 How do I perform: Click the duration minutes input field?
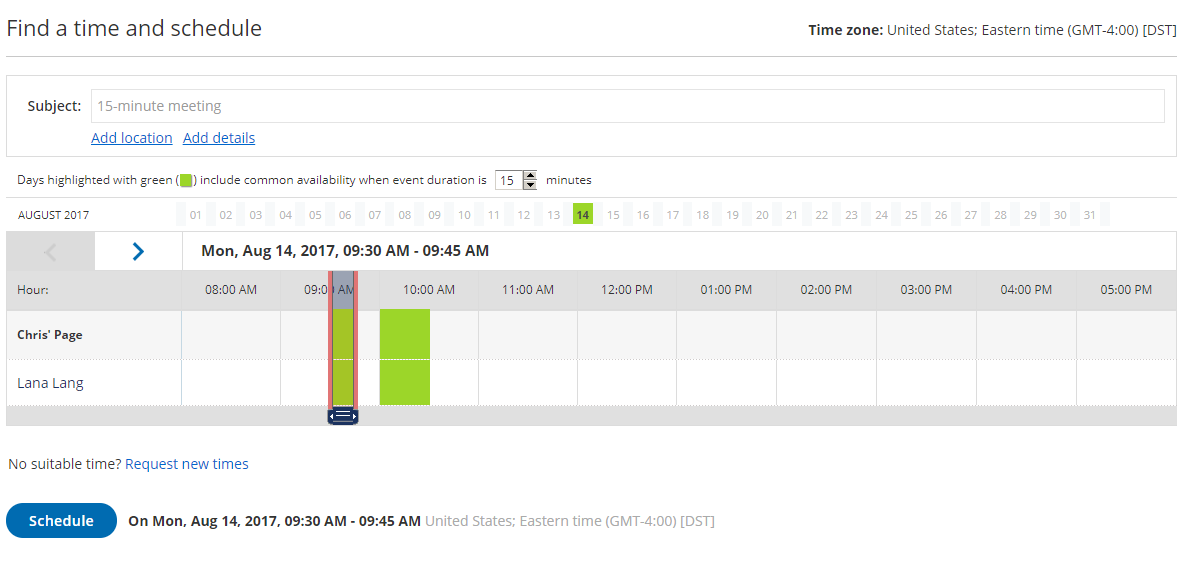tap(509, 181)
